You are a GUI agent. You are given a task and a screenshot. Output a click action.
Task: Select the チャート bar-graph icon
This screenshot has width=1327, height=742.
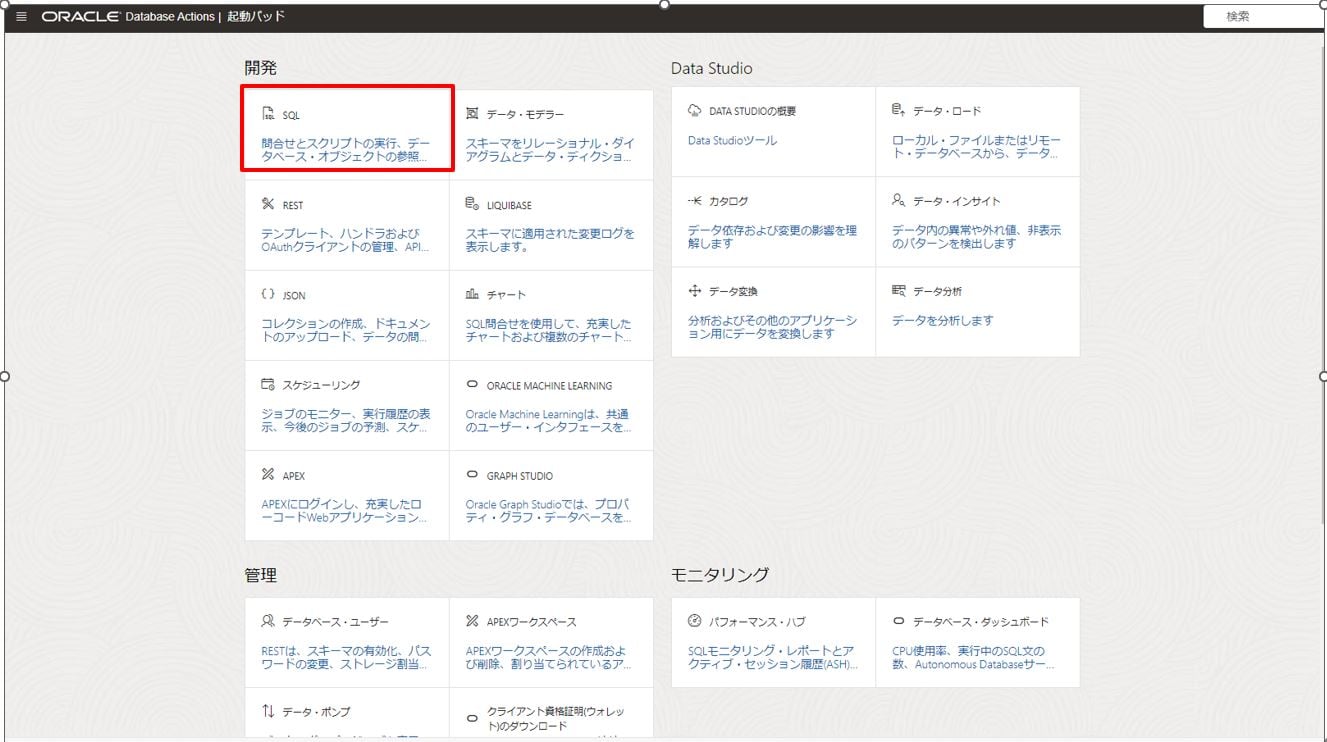tap(470, 295)
